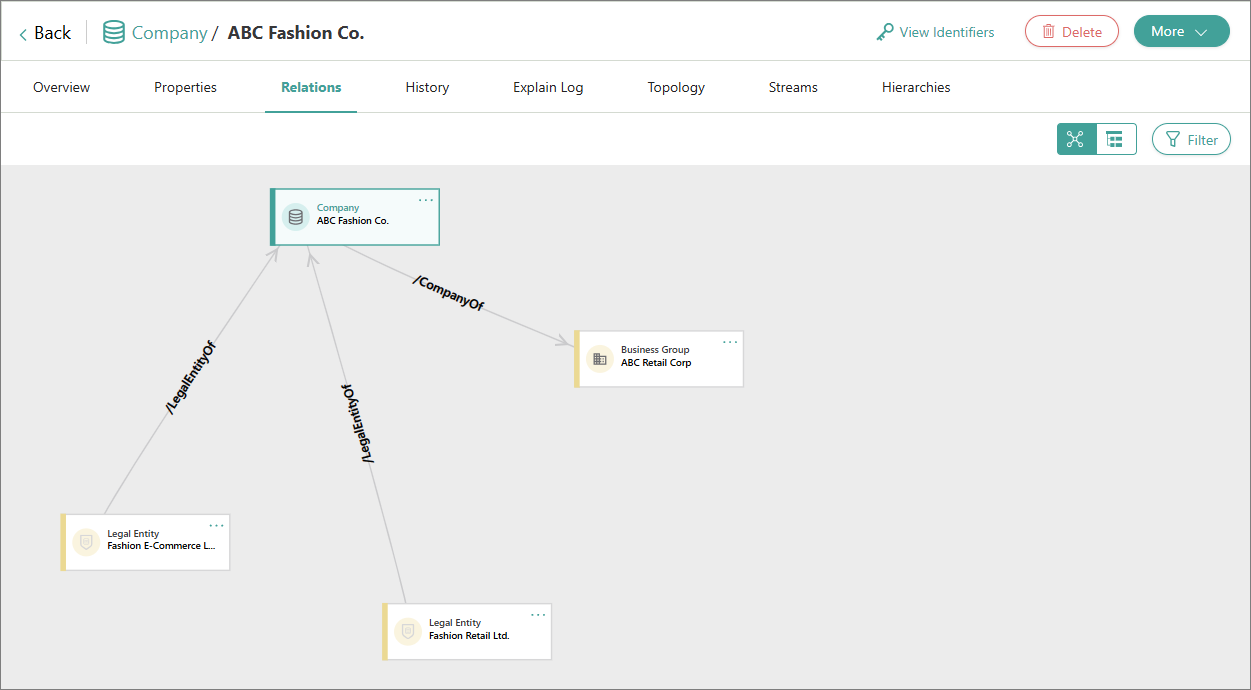Click the trash icon in Delete button

[x=1048, y=31]
